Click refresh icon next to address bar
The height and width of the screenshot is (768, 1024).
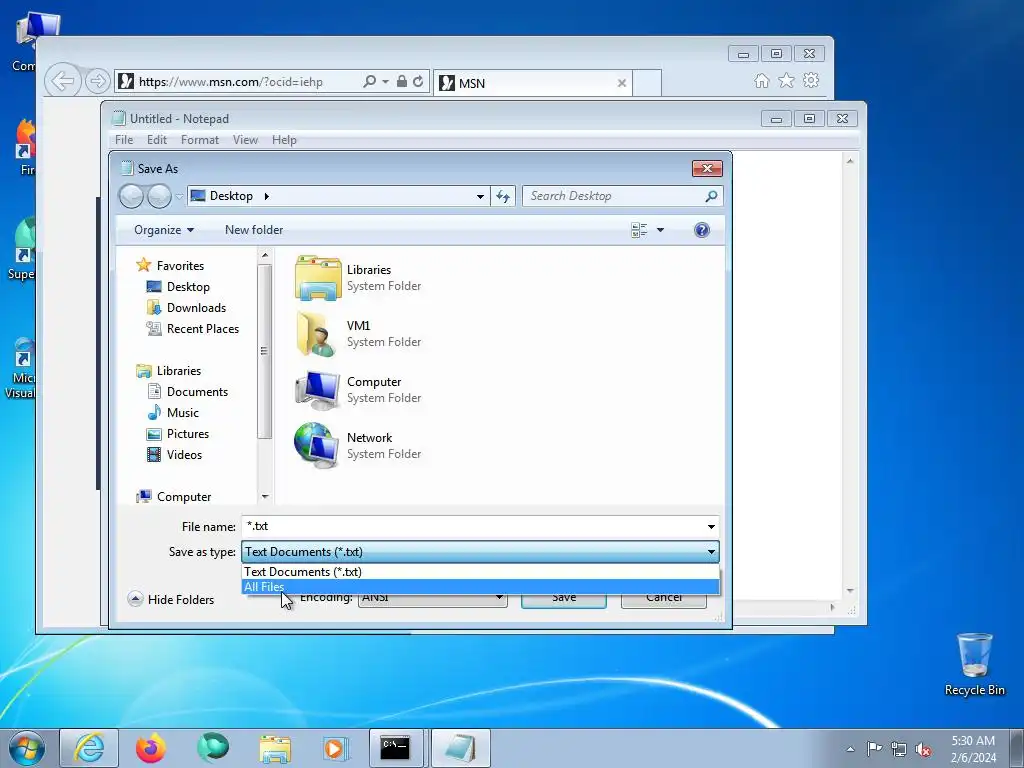coord(503,196)
